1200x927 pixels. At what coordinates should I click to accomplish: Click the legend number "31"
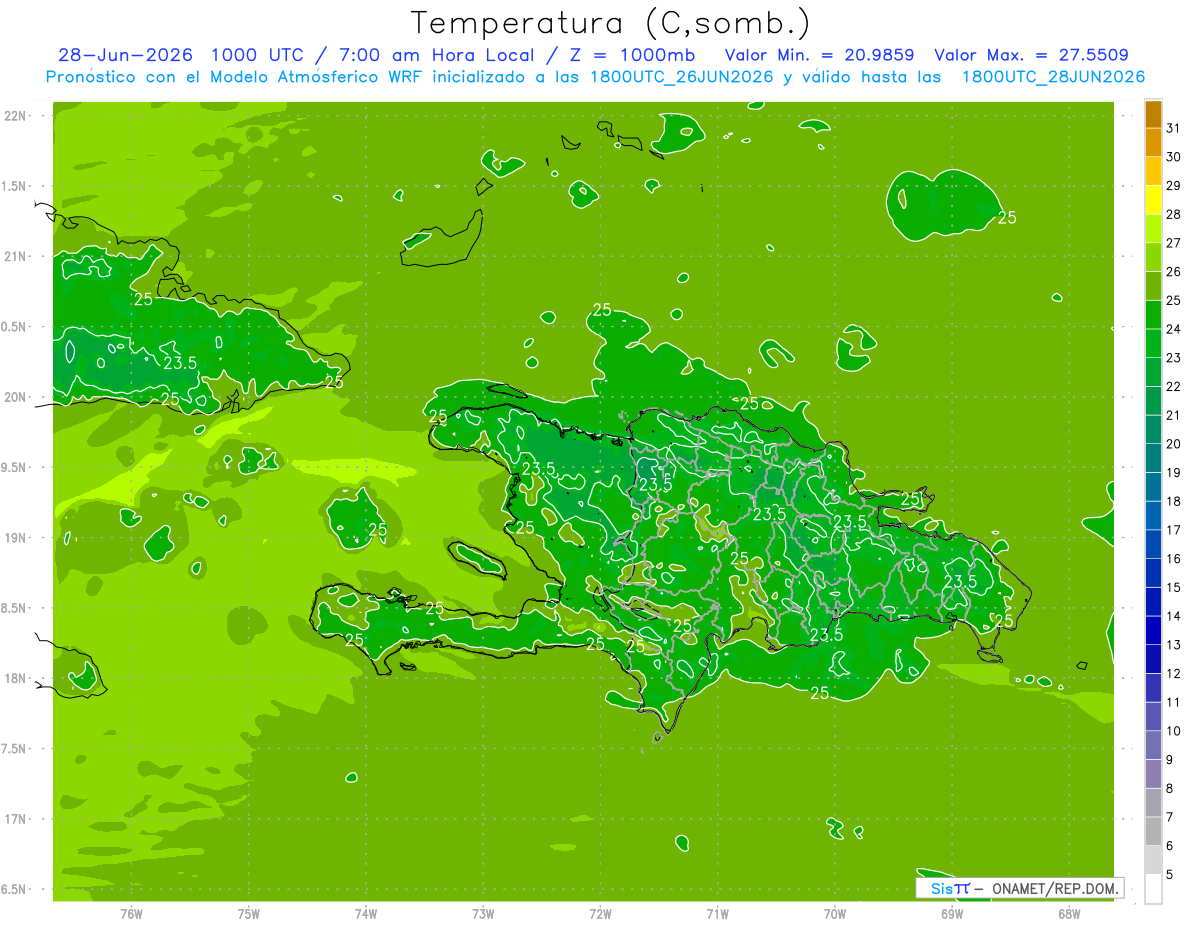coord(1173,128)
